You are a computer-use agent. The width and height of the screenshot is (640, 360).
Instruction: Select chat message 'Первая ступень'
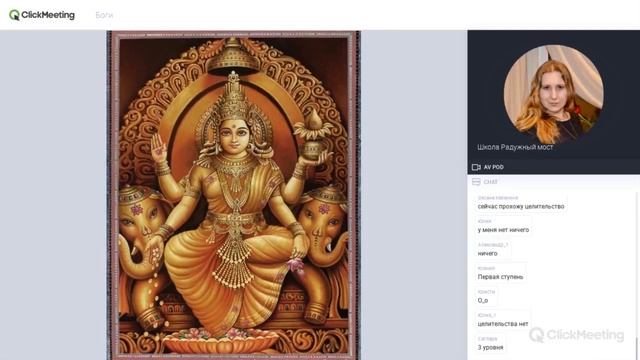500,277
